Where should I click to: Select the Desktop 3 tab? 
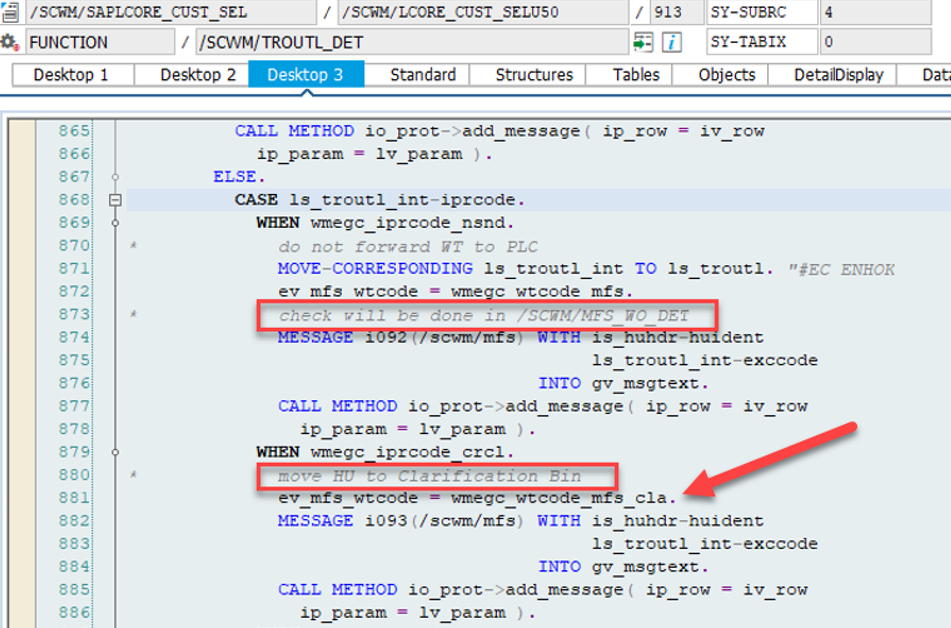(306, 75)
